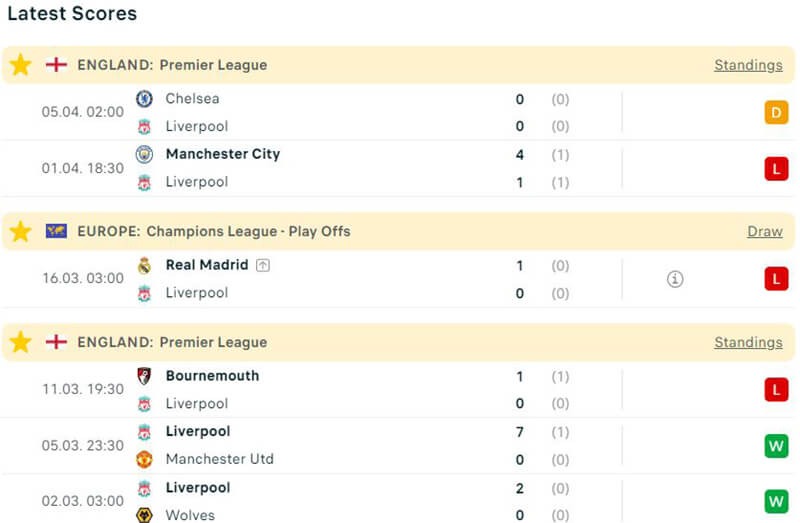
Task: Click the W badge for Manchester Utd match
Action: [776, 445]
